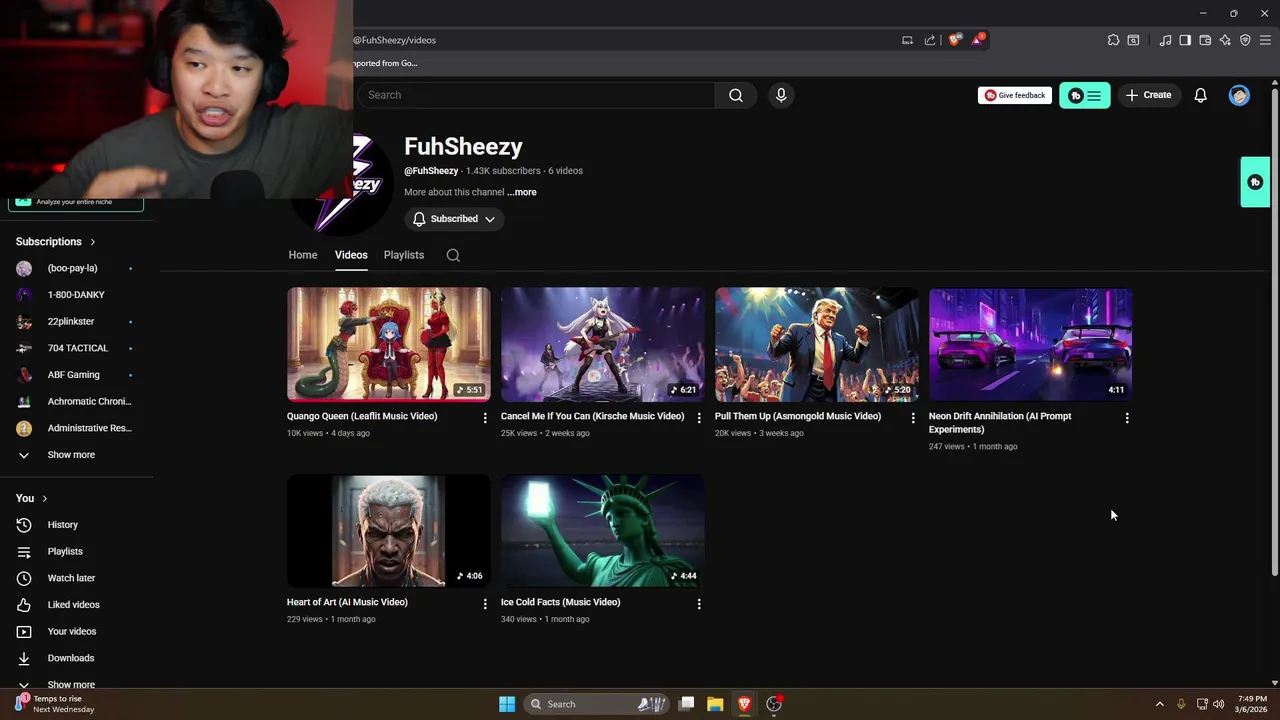Open the Leo AI sparkle icon

click(1225, 40)
